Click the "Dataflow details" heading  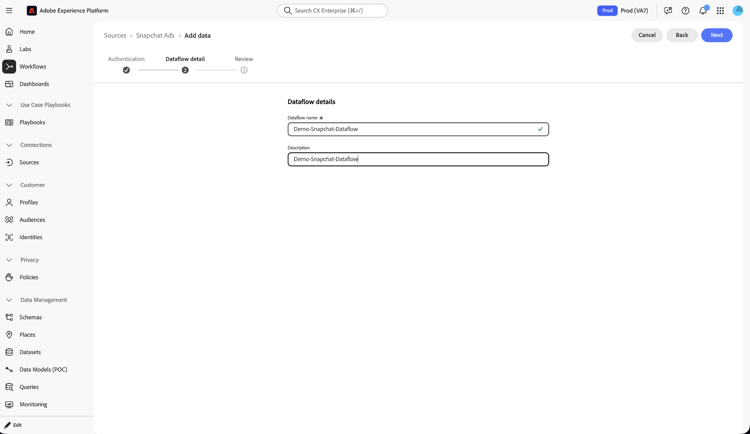coord(311,101)
